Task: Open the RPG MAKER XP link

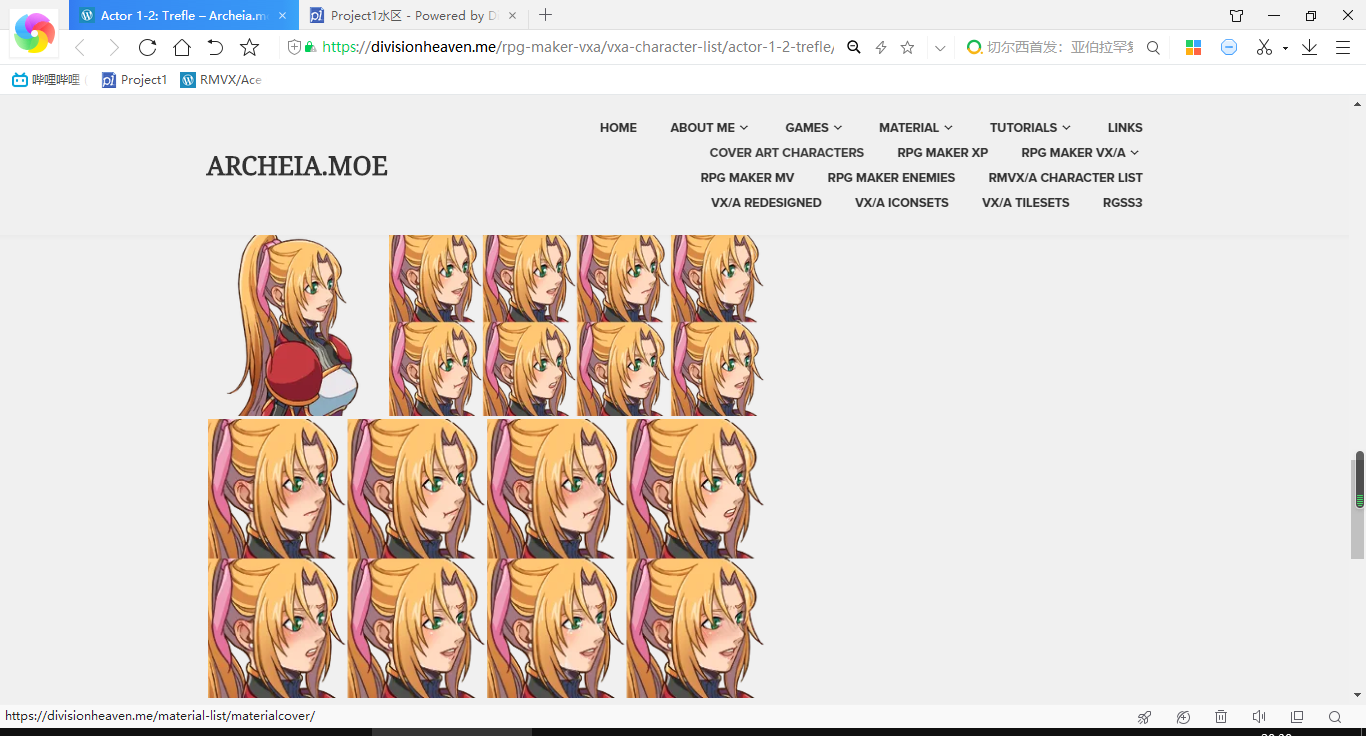Action: point(942,153)
